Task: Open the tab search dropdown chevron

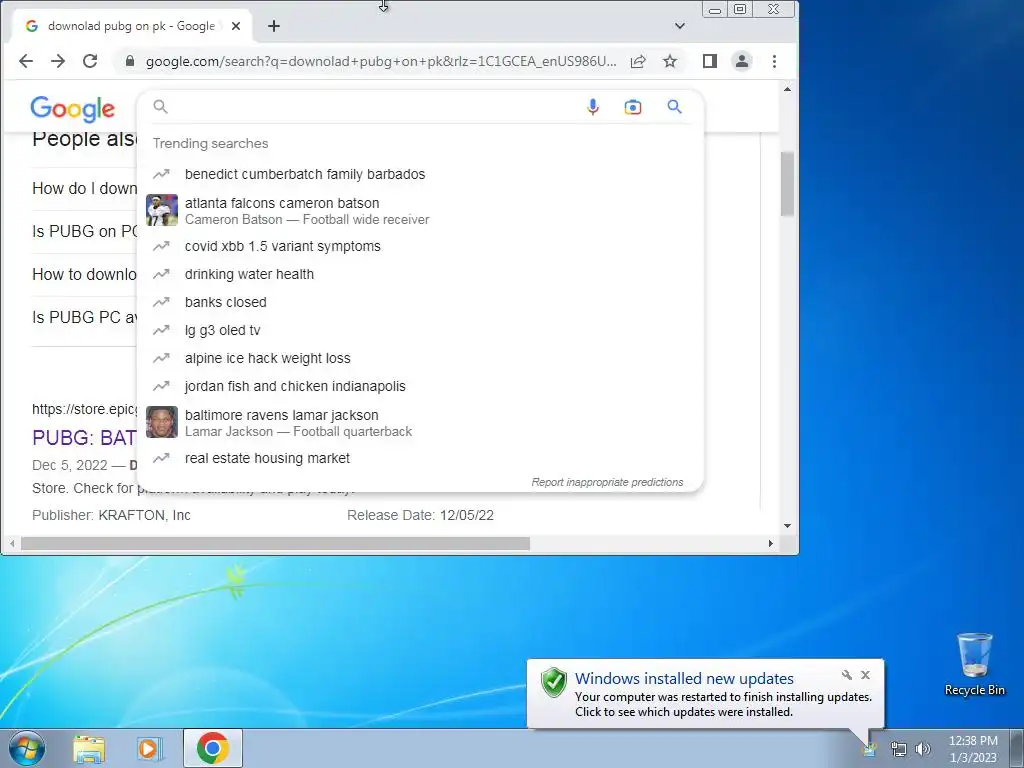Action: tap(680, 26)
